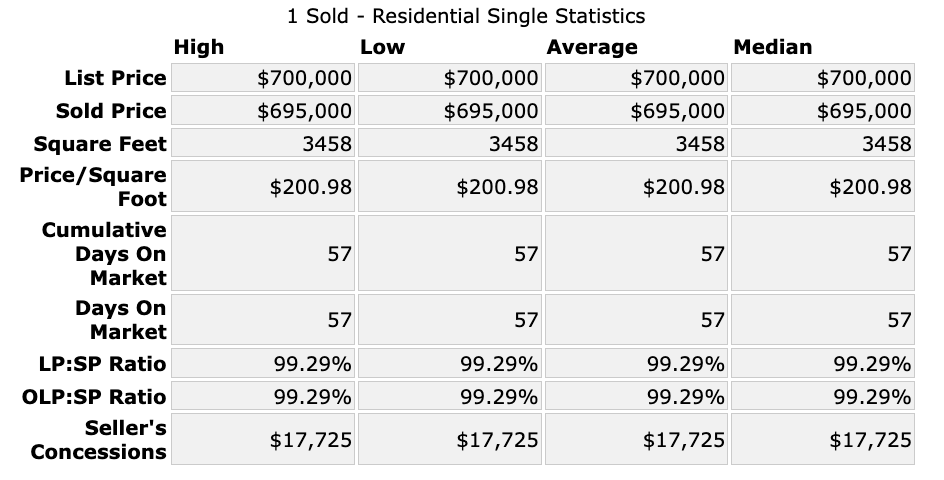Click the Average column header

[x=591, y=47]
